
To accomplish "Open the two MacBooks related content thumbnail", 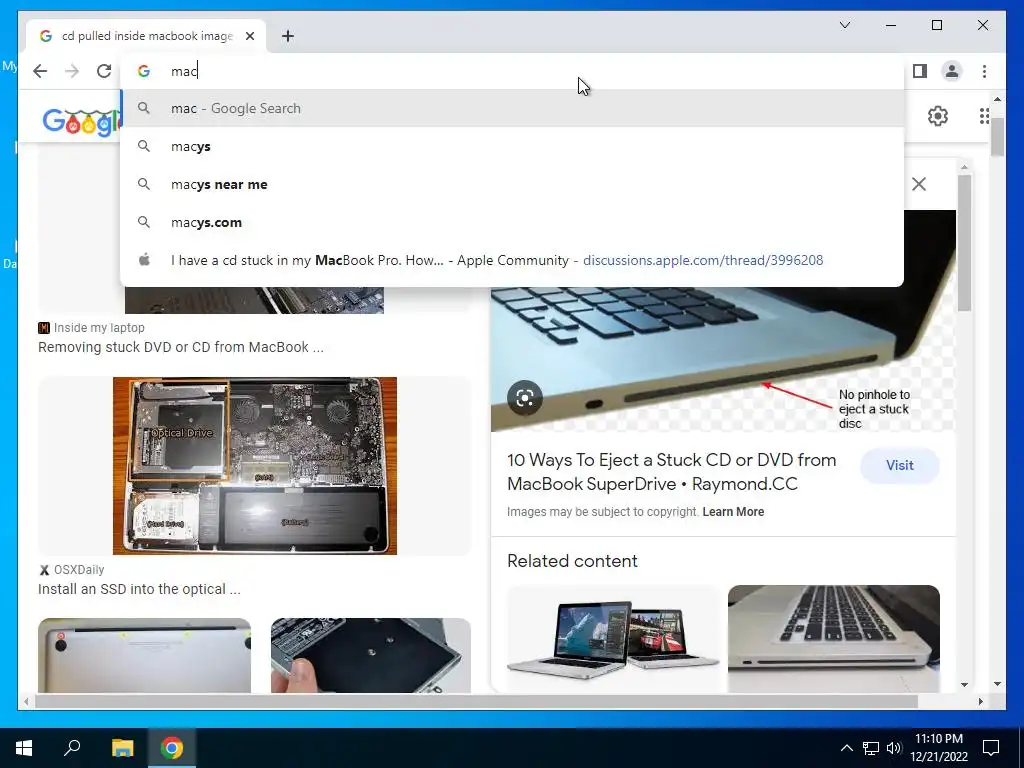I will click(613, 639).
